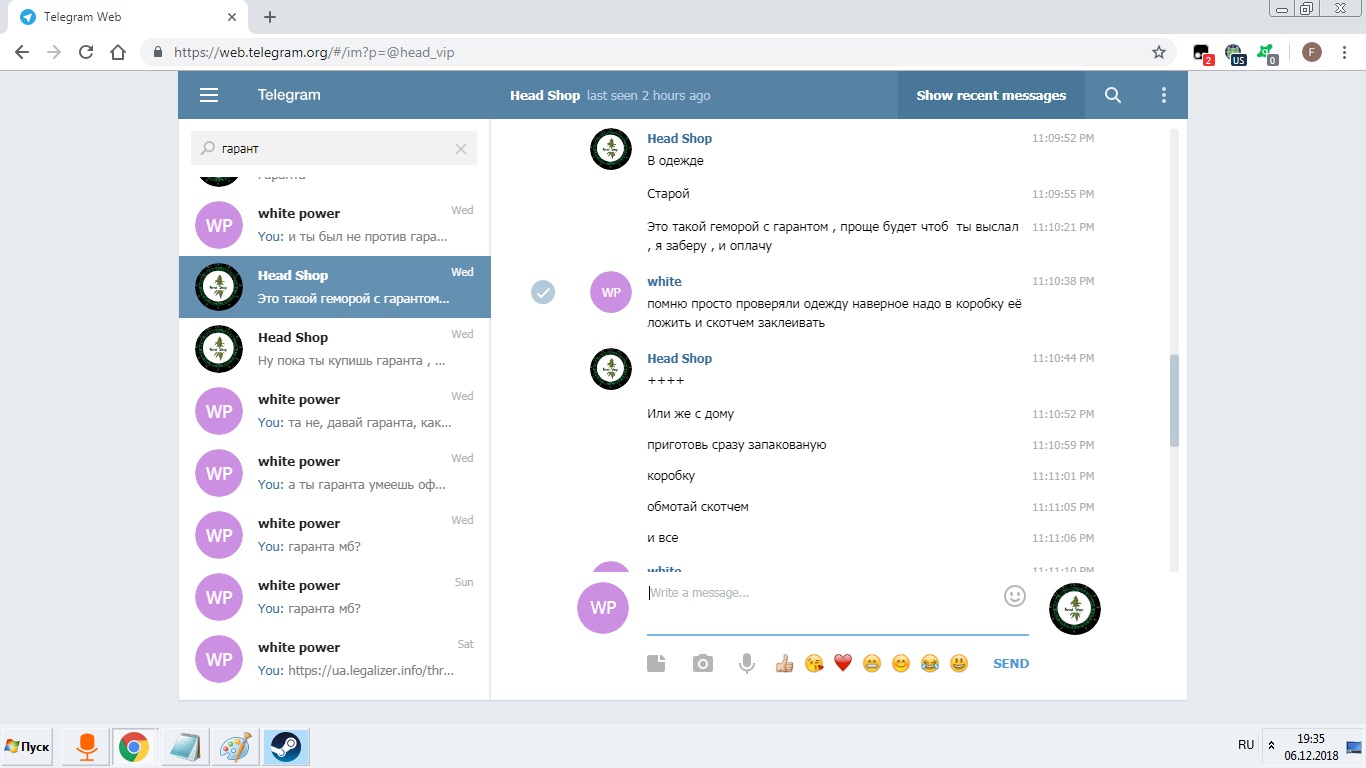Open new browser tab with plus button
Image resolution: width=1366 pixels, height=768 pixels.
270,17
